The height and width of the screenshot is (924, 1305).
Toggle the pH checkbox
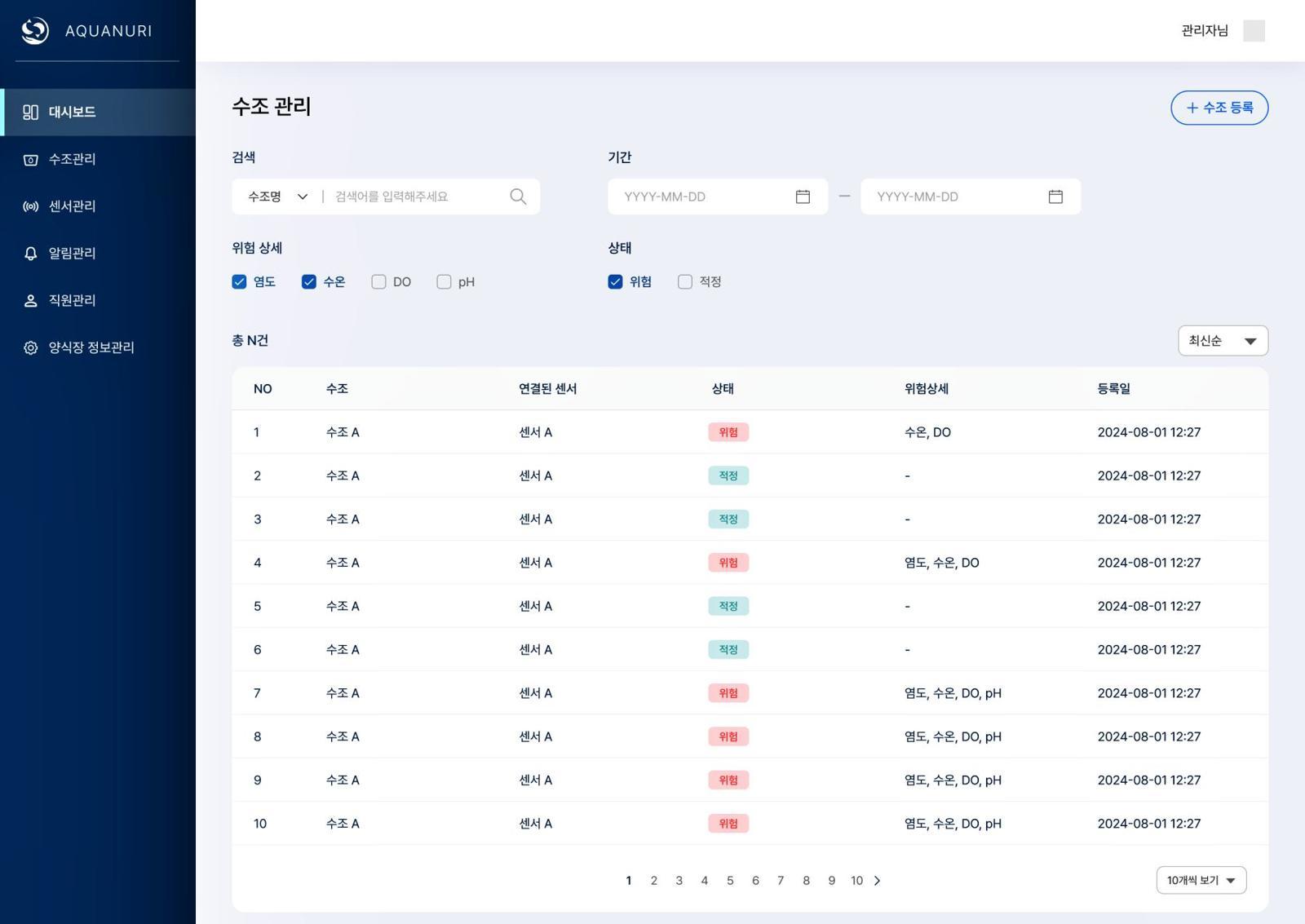444,282
